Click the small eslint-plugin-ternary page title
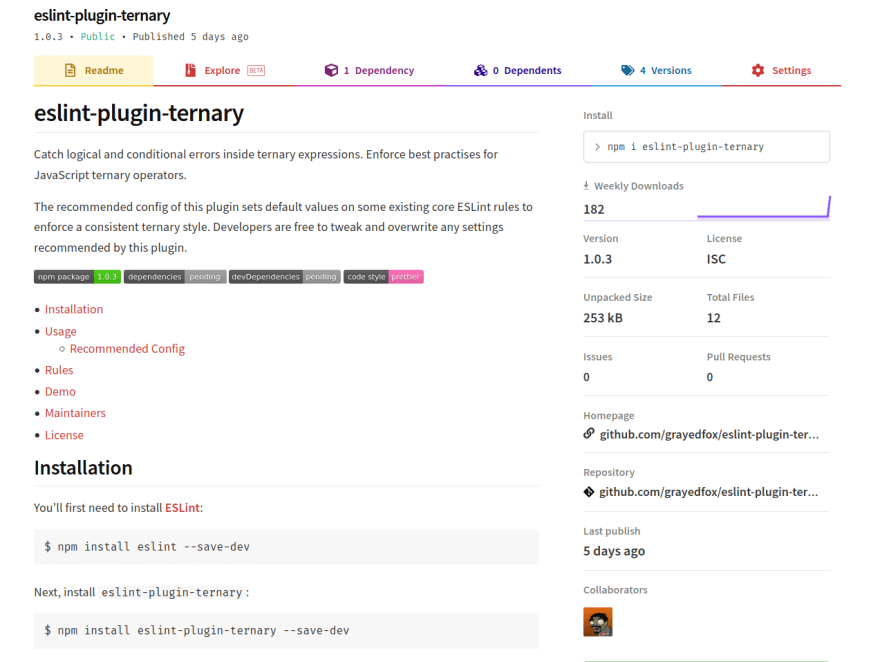Screen dimensions: 880x662 (x=102, y=16)
